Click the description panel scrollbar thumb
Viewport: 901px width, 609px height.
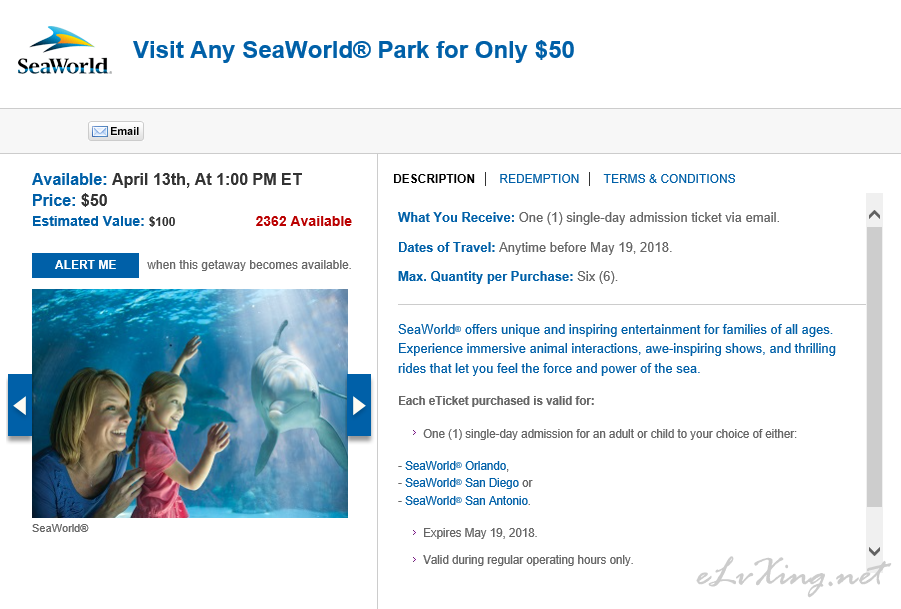(875, 367)
